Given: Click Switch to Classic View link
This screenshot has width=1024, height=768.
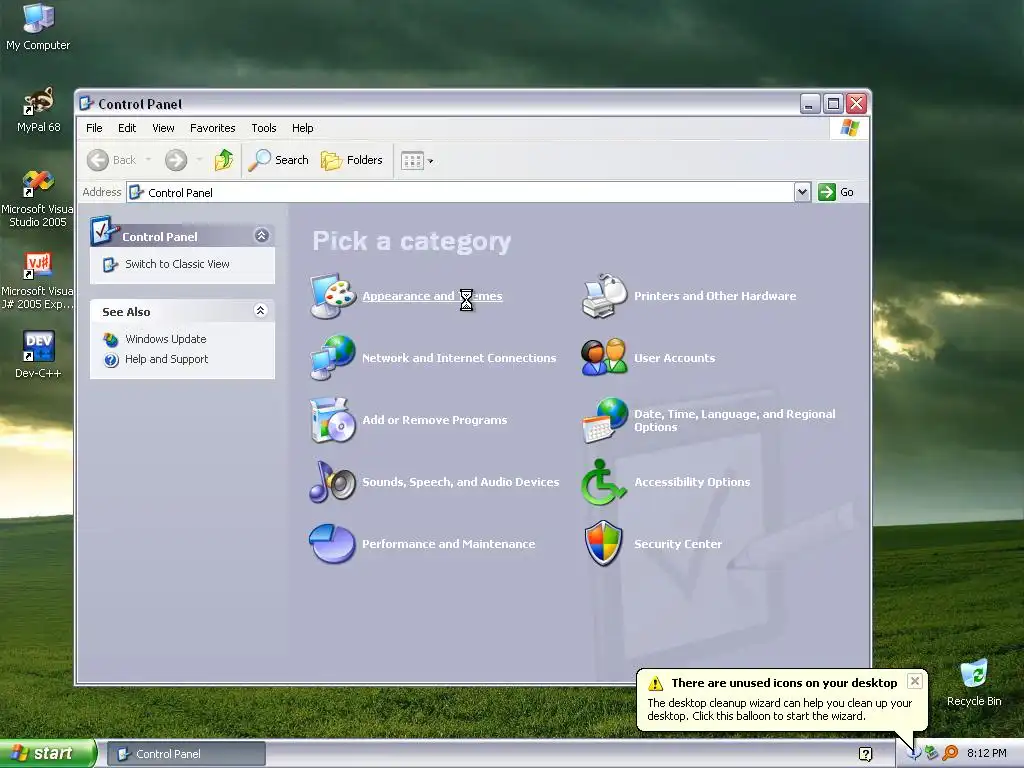Looking at the screenshot, I should [177, 264].
